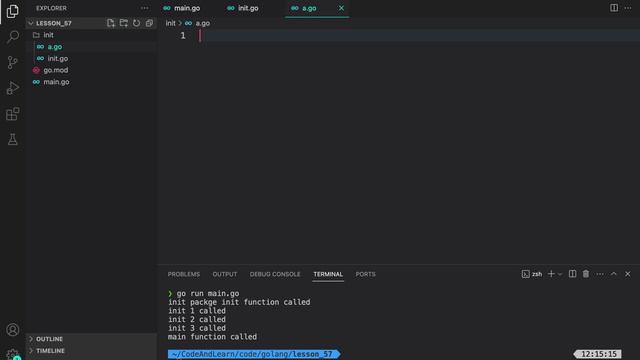Refresh the Explorer file tree
640x360 pixels.
(136, 23)
